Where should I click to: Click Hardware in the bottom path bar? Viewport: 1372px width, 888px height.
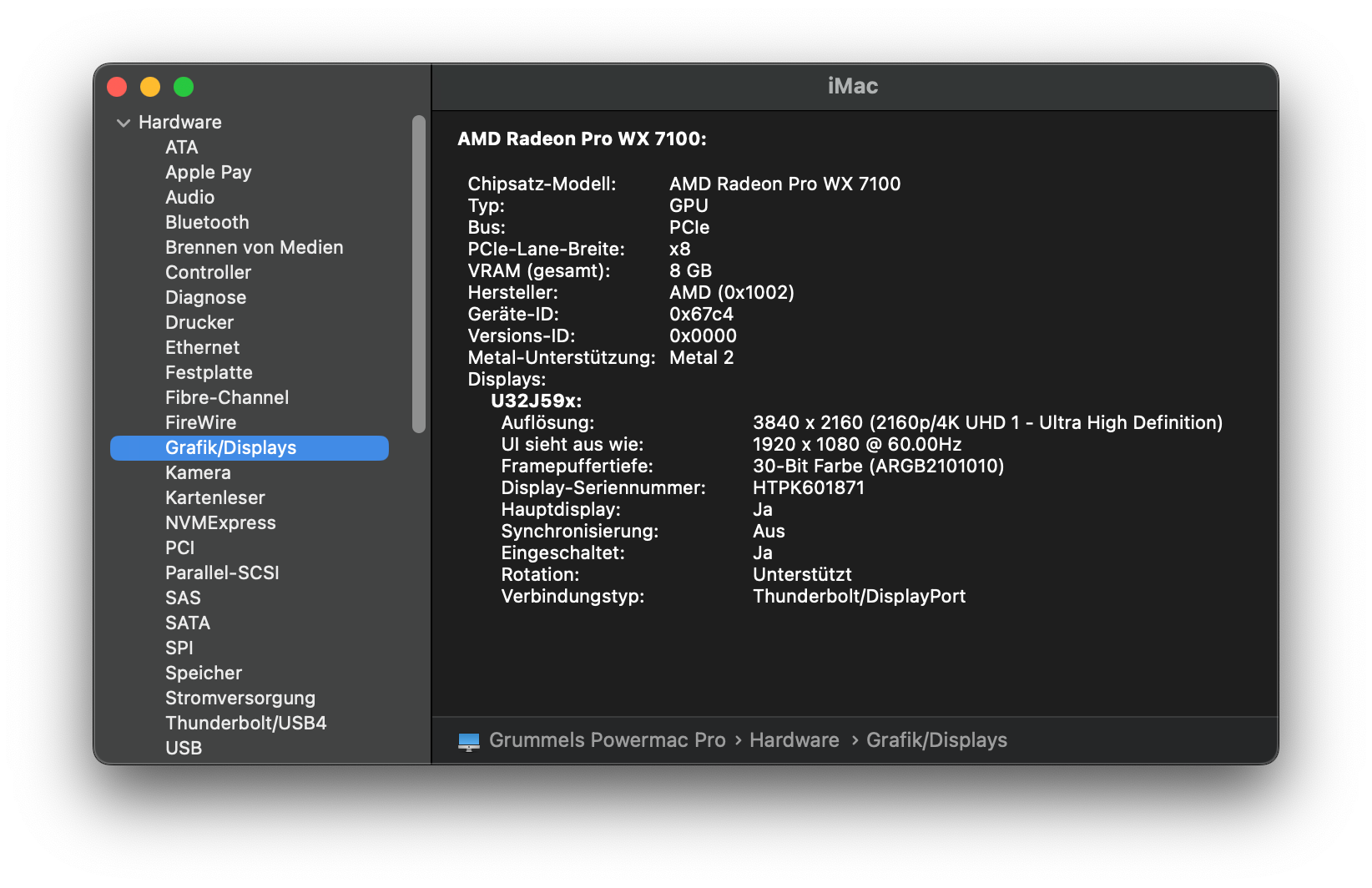click(x=794, y=740)
